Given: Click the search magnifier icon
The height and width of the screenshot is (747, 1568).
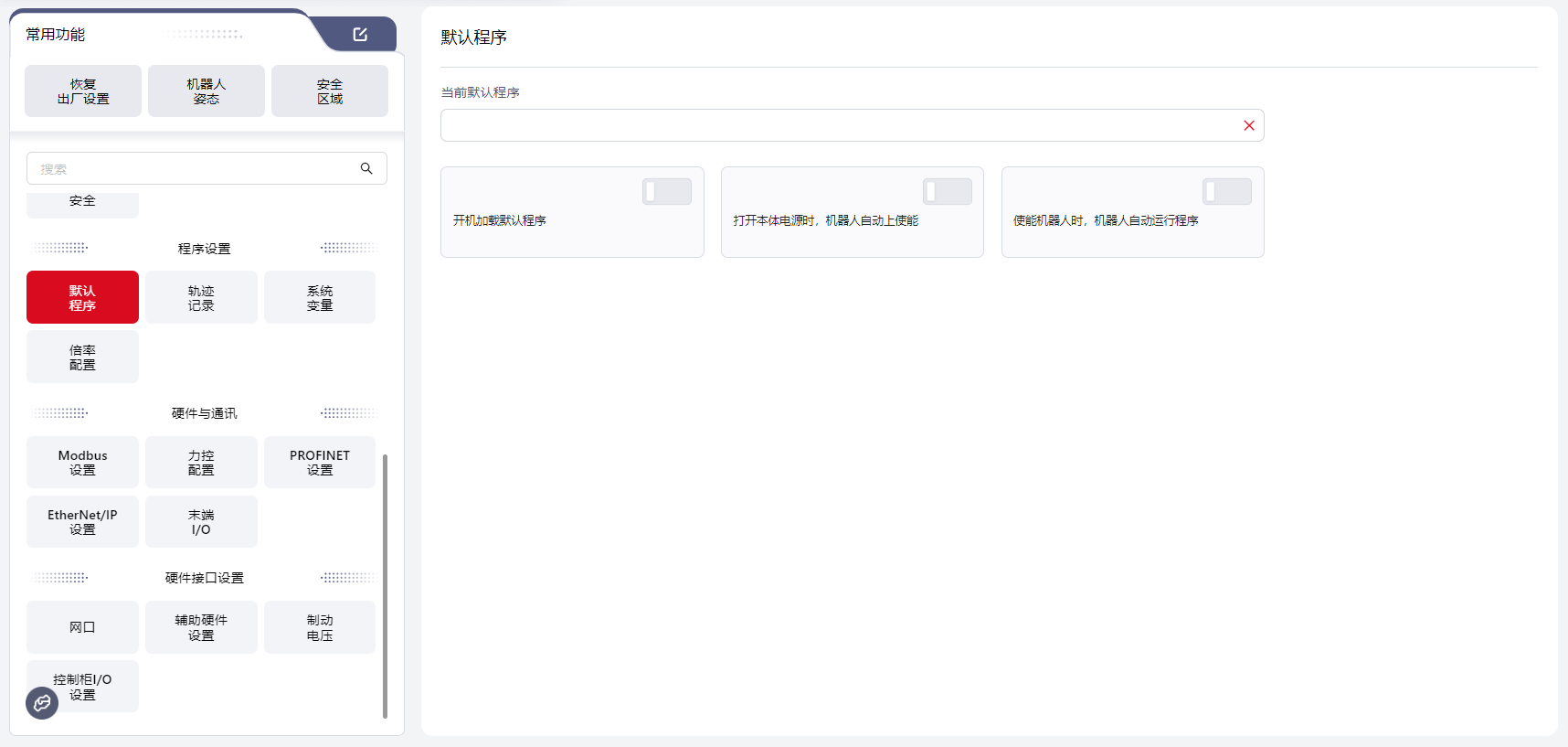Looking at the screenshot, I should tap(366, 168).
